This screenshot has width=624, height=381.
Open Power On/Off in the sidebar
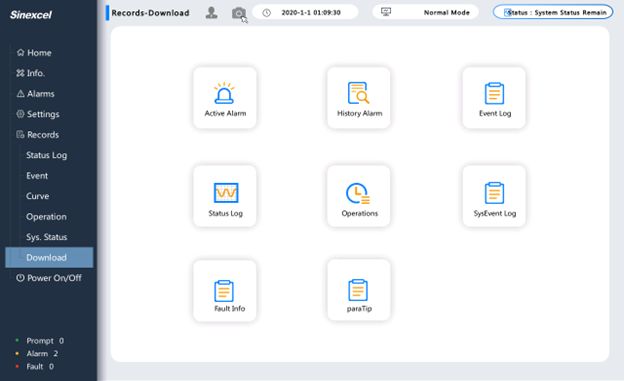click(49, 278)
